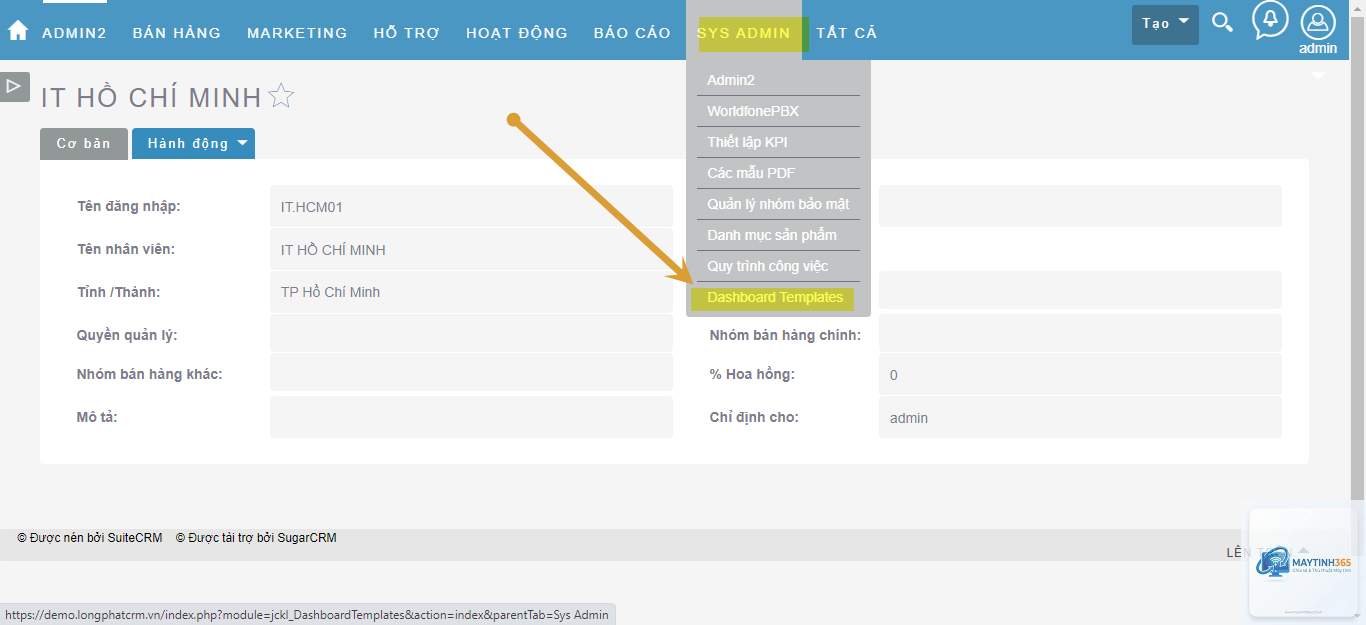The width and height of the screenshot is (1366, 625).
Task: Open the ADMIN2 menu
Action: (x=74, y=33)
